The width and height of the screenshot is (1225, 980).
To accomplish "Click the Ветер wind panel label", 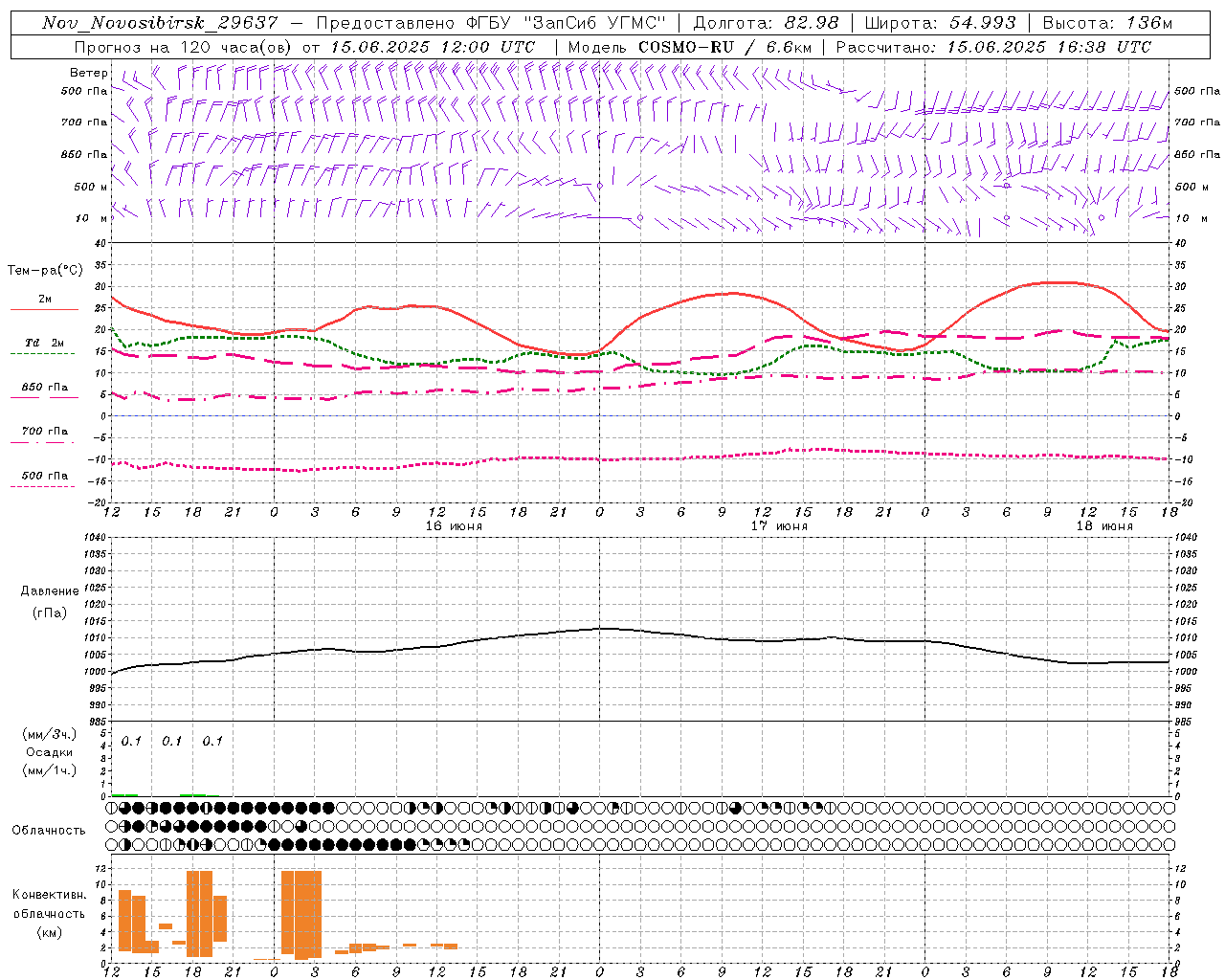I will point(89,73).
